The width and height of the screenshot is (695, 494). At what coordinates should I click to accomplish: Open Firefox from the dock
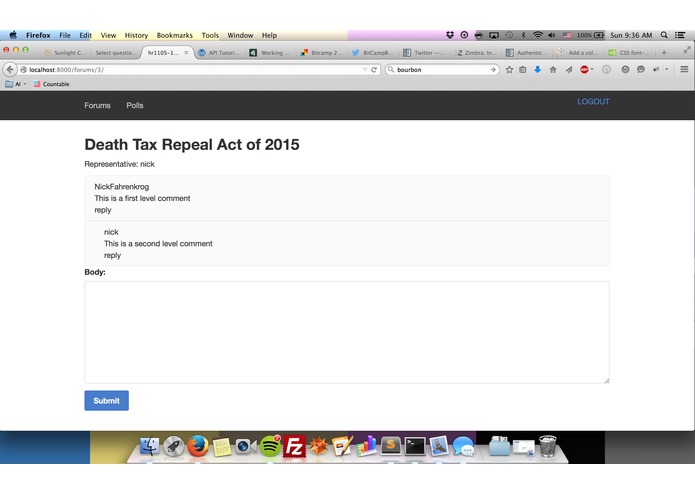[x=197, y=446]
